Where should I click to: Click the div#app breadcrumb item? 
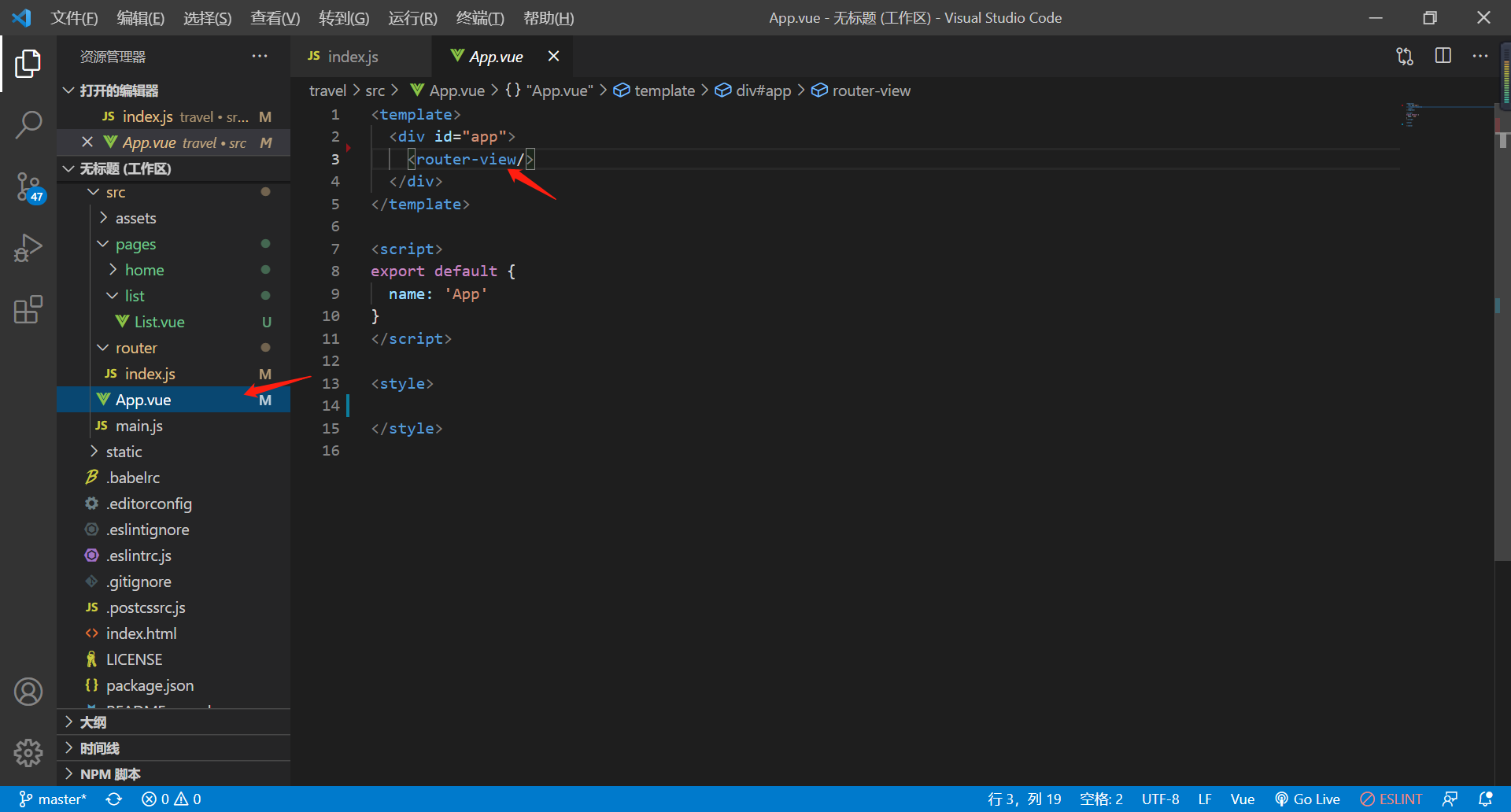[x=753, y=90]
